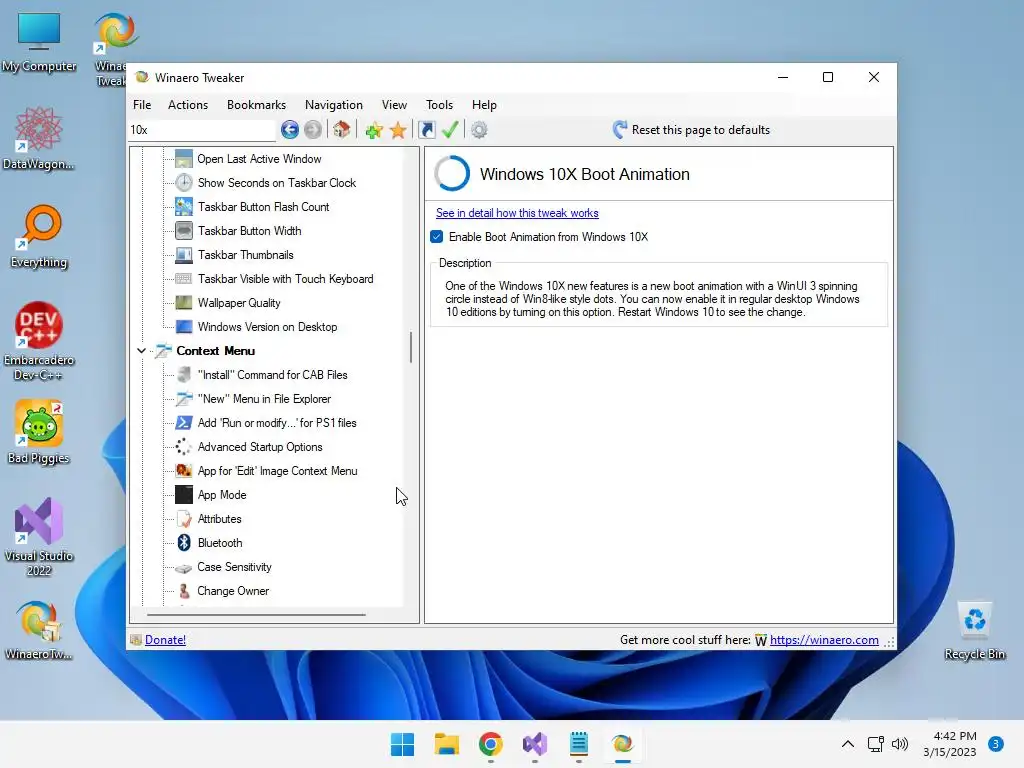
Task: Select the Change Owner tree item
Action: coord(233,591)
